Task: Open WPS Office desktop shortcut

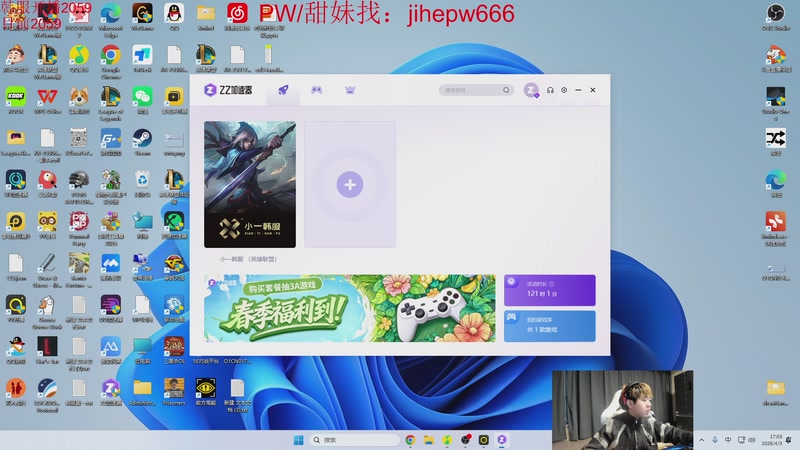Action: coord(47,99)
